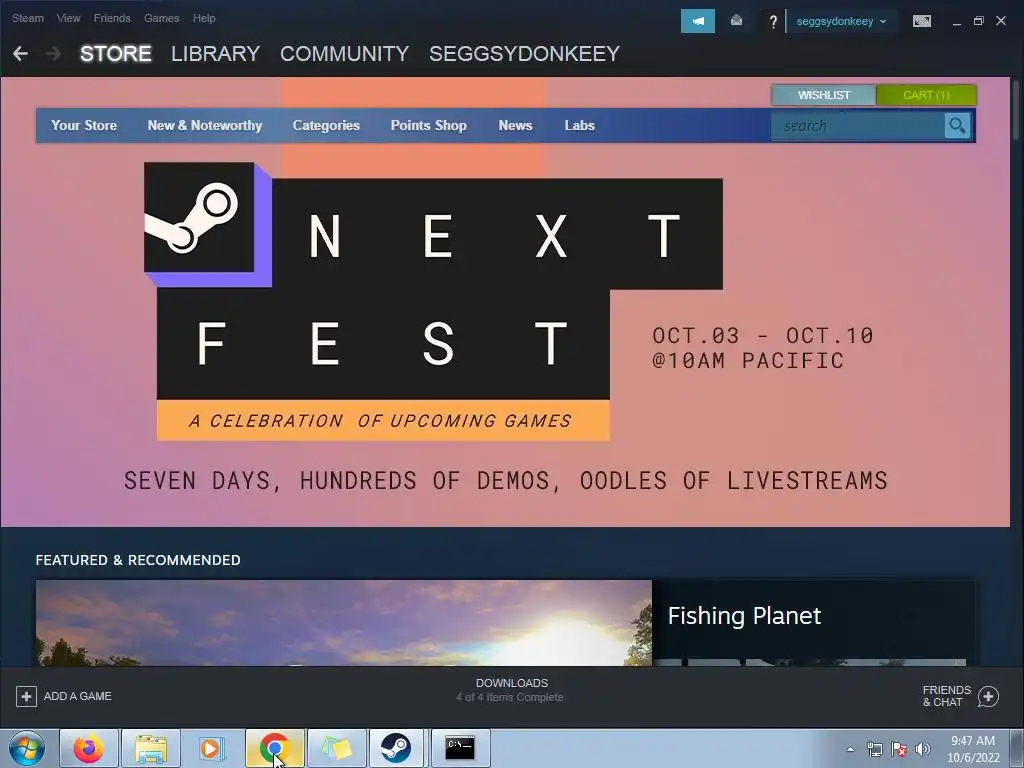This screenshot has width=1024, height=768.
Task: Switch to Steam taskbar icon
Action: pos(396,748)
